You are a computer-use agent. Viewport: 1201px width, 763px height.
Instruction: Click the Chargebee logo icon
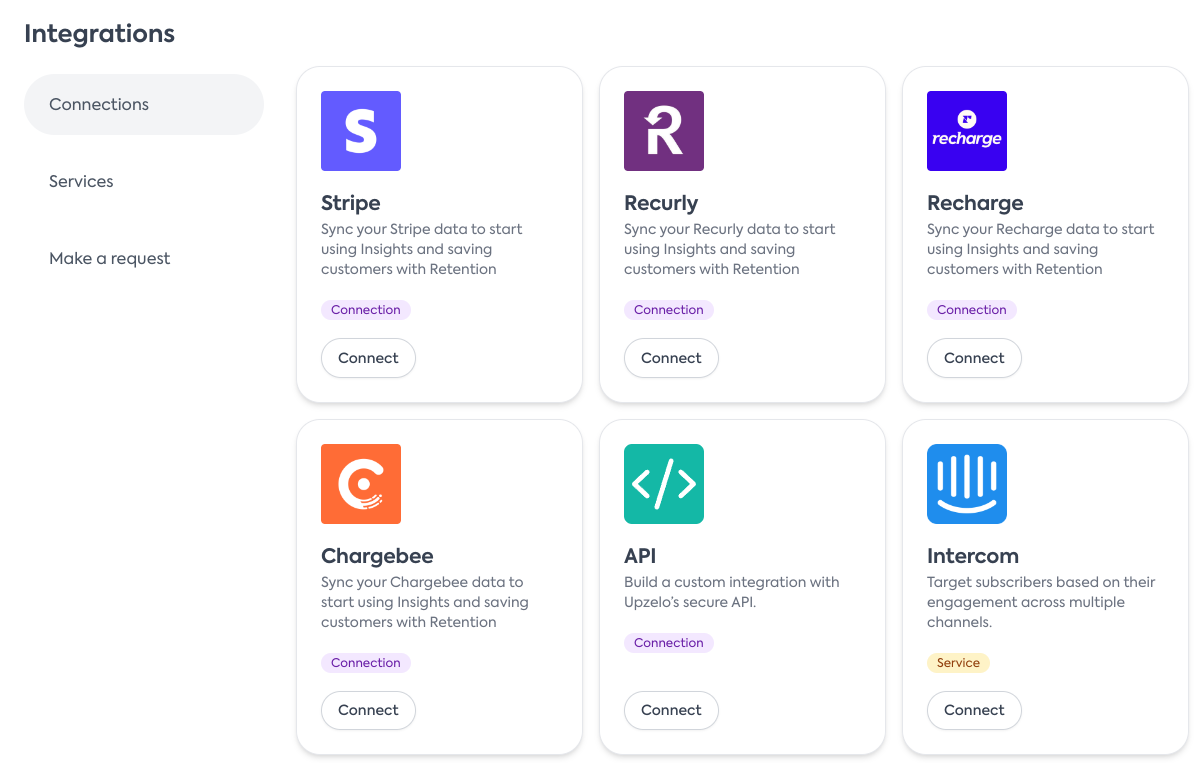(x=361, y=484)
